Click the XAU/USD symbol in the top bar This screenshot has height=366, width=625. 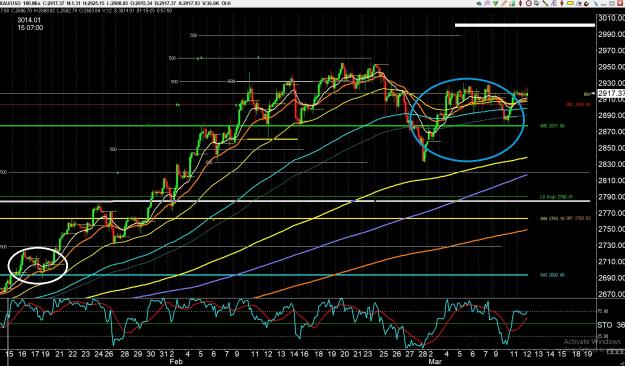pyautogui.click(x=10, y=3)
